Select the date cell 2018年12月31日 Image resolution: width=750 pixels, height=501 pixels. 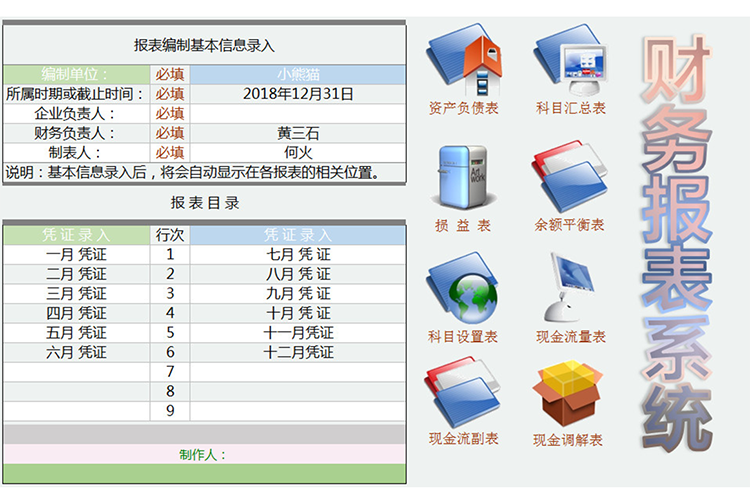click(298, 94)
